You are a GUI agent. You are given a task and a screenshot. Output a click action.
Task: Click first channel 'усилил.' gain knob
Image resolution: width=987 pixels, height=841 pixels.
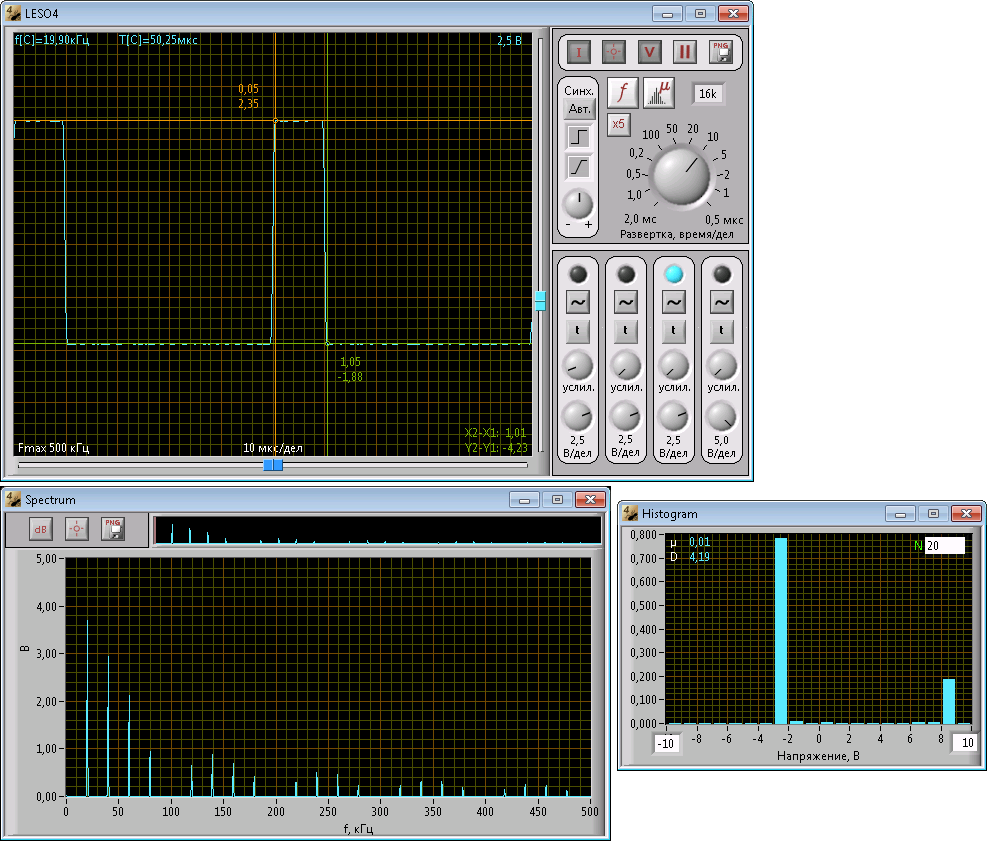point(578,366)
